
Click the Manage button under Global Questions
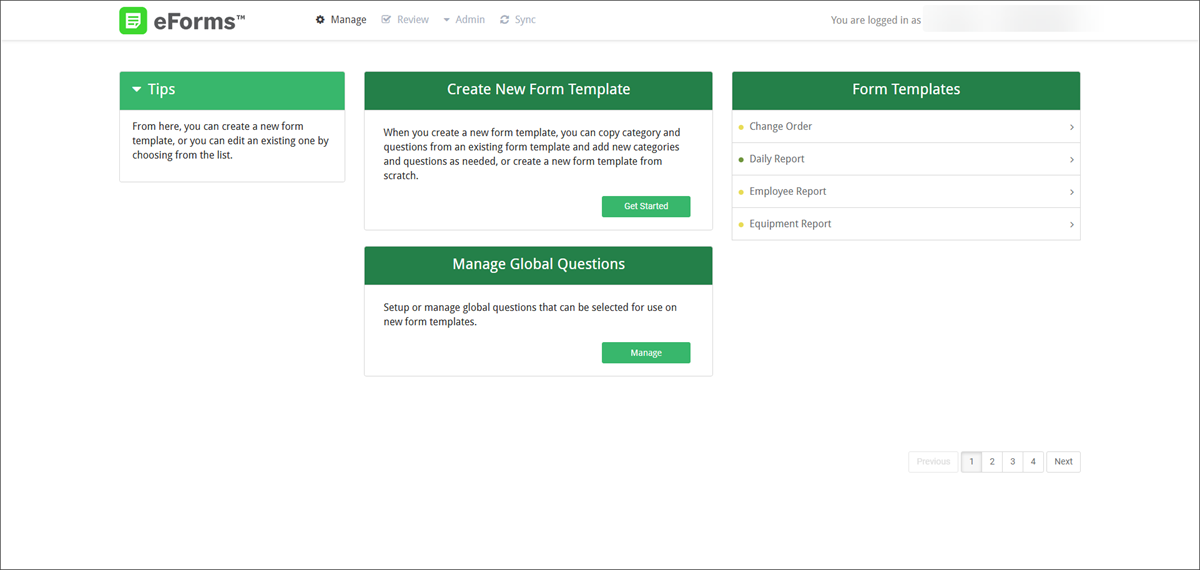pos(646,353)
